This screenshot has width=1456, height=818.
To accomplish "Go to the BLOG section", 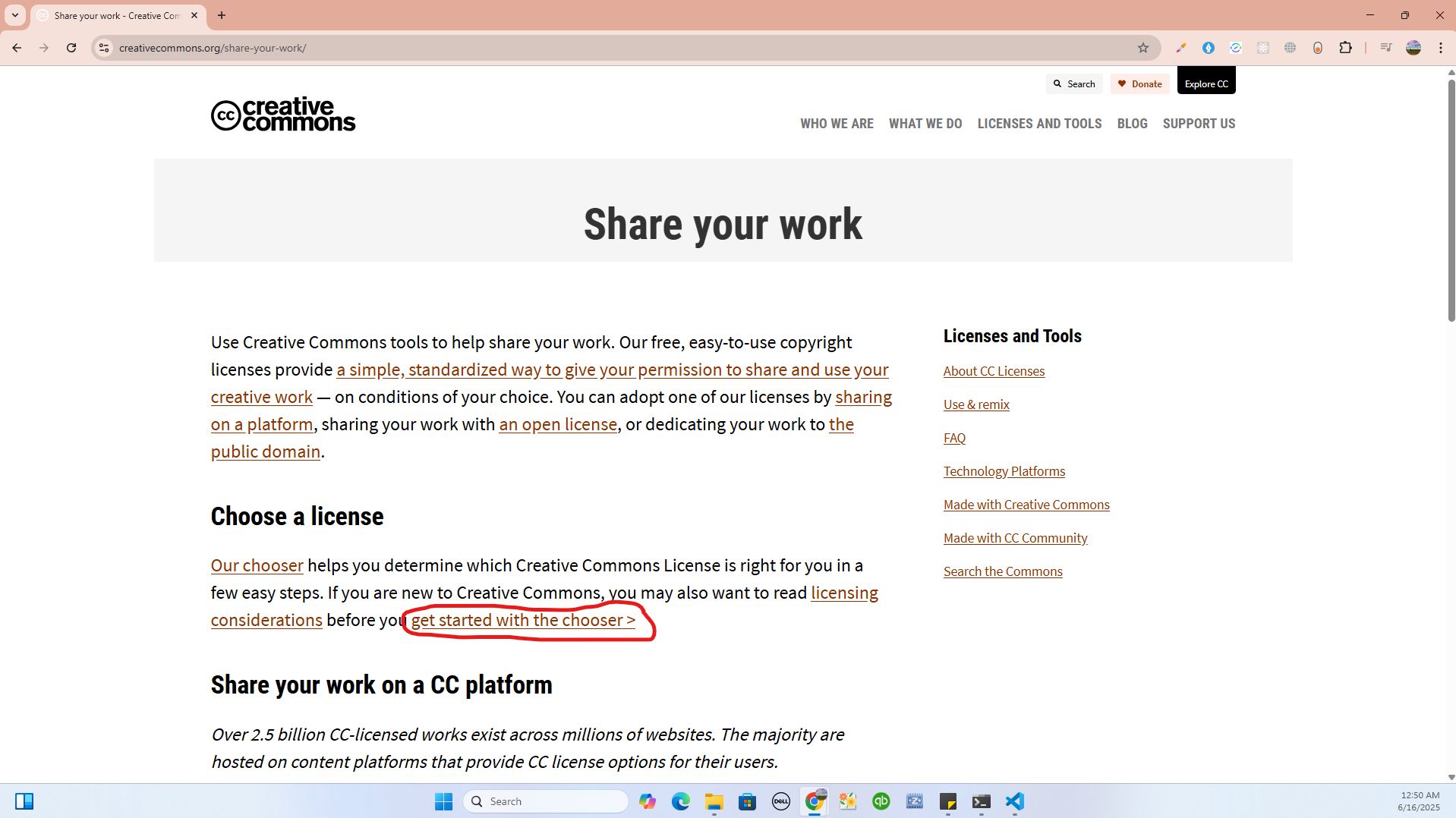I will pyautogui.click(x=1132, y=124).
